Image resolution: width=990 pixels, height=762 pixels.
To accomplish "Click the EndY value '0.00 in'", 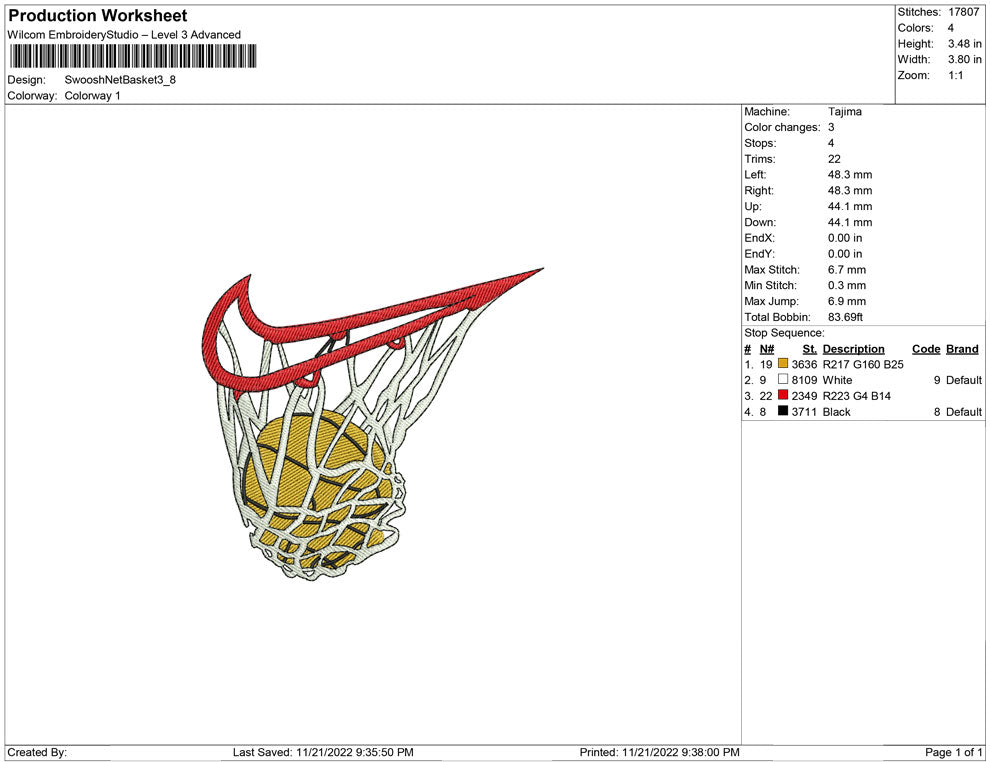I will [x=845, y=253].
